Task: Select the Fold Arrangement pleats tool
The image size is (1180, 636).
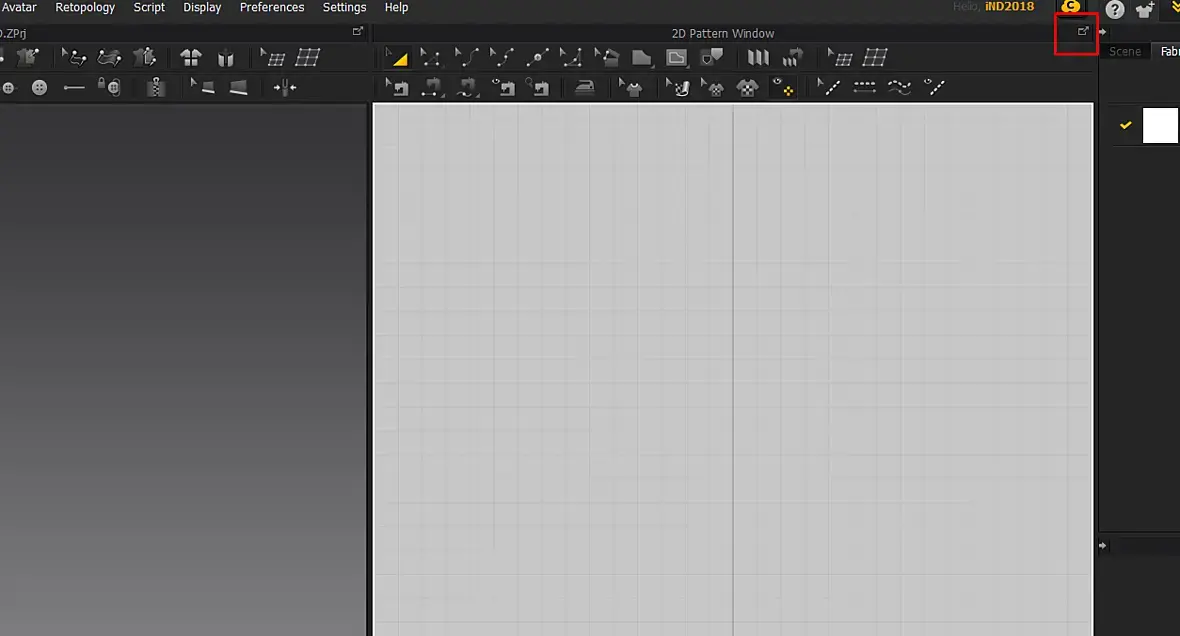Action: click(757, 57)
